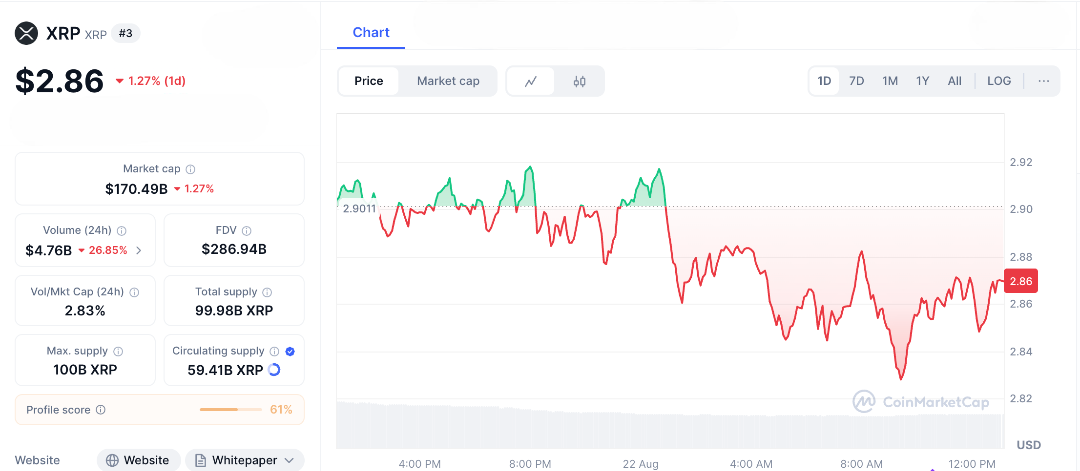Select the 1Y time range
The height and width of the screenshot is (471, 1080).
coord(923,81)
